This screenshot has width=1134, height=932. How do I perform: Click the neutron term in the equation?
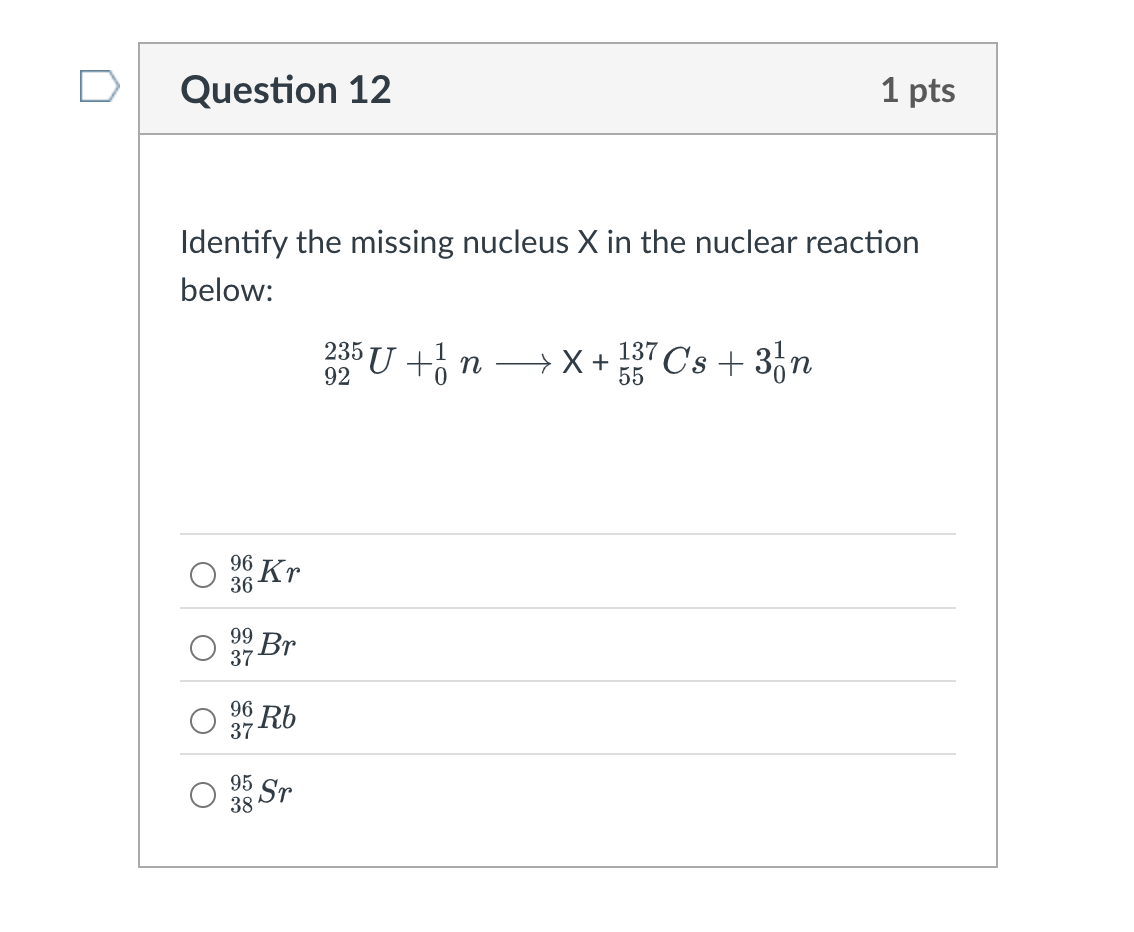(450, 363)
